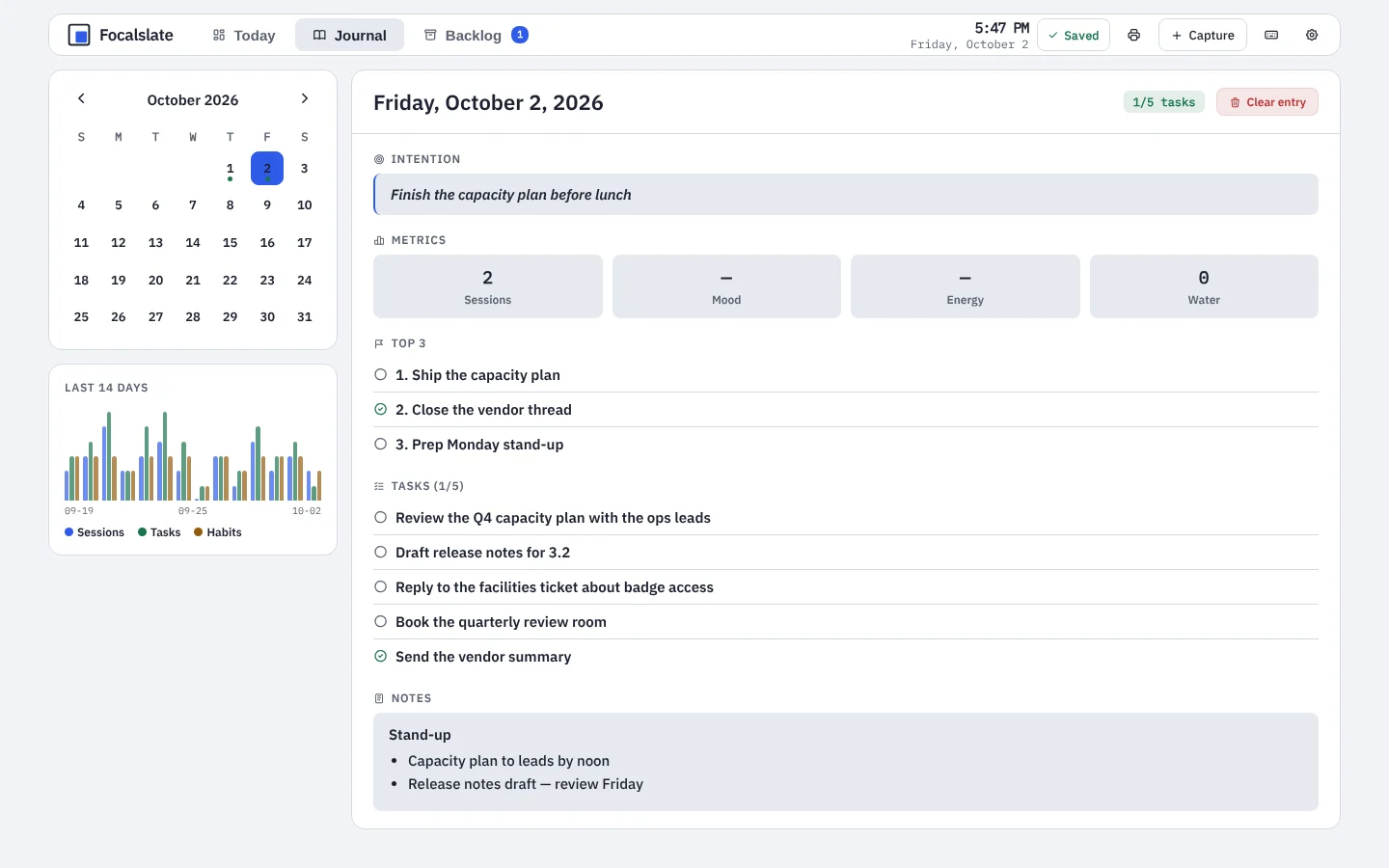This screenshot has height=868, width=1389.
Task: Check off 'Prep Monday stand-up'
Action: pos(381,445)
